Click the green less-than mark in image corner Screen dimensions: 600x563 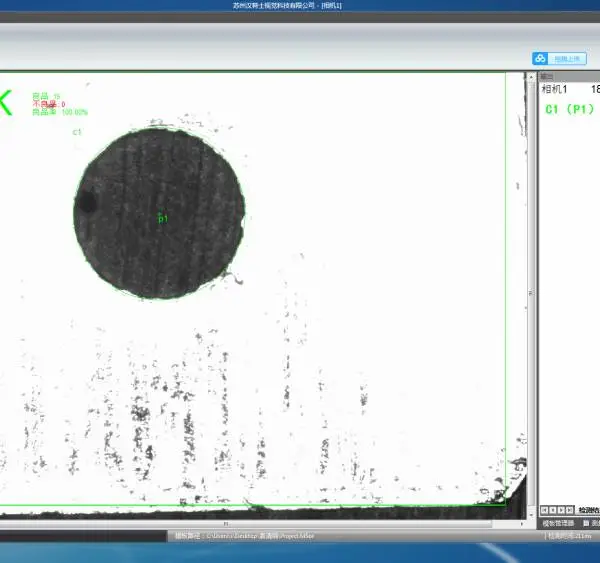[x=6, y=103]
